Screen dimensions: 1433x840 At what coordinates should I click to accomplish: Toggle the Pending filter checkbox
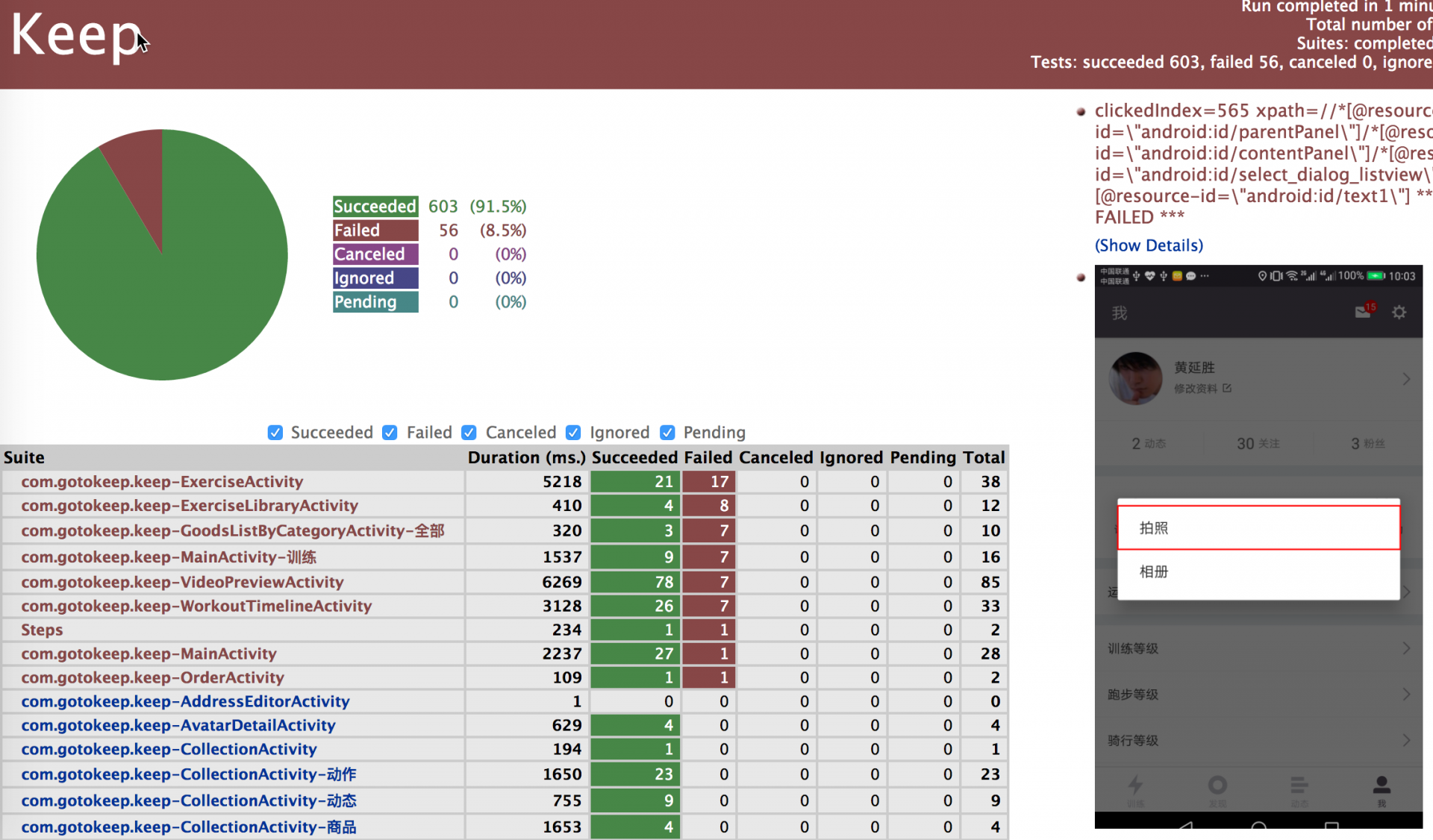click(x=667, y=433)
